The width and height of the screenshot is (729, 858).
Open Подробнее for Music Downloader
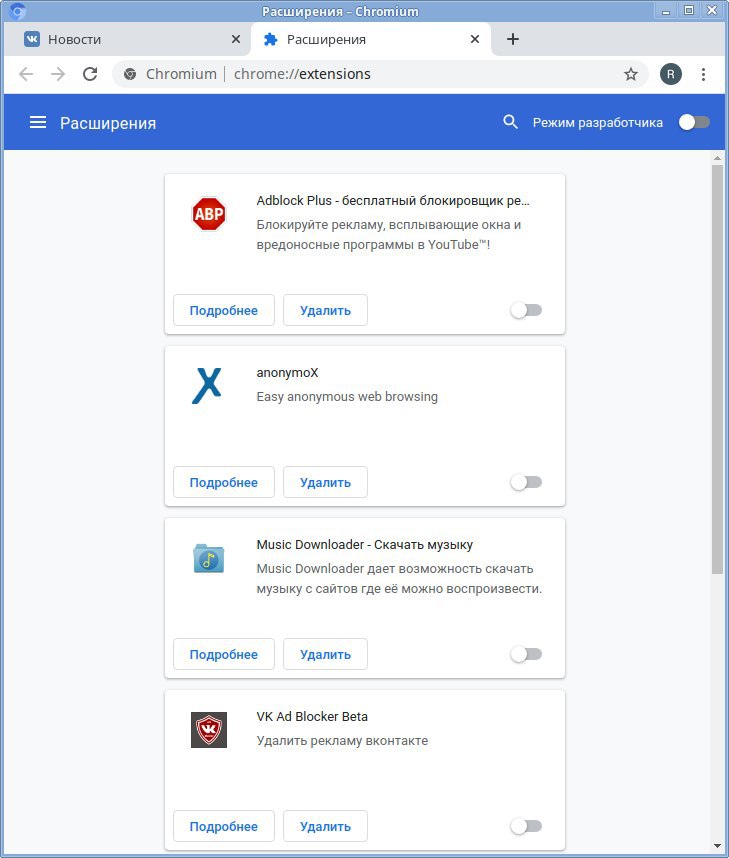(224, 654)
